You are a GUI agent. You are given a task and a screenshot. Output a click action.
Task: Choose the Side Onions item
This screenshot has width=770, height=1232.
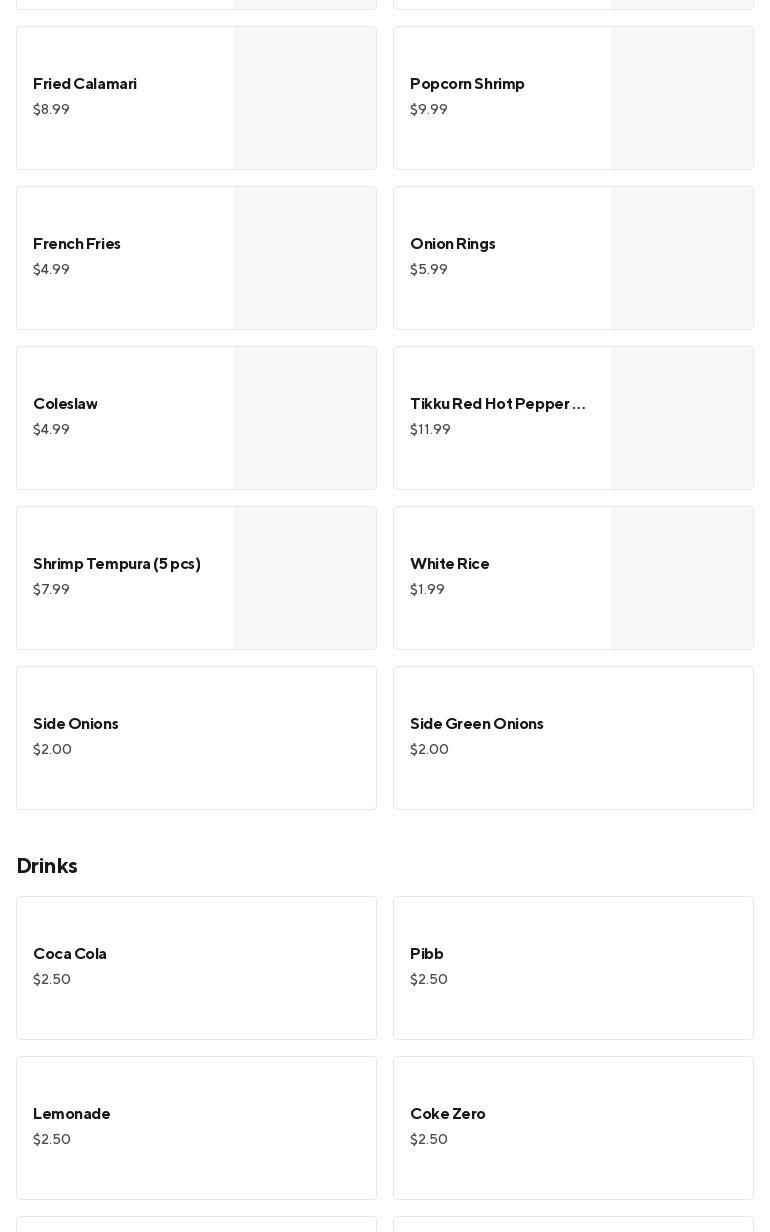coord(196,738)
